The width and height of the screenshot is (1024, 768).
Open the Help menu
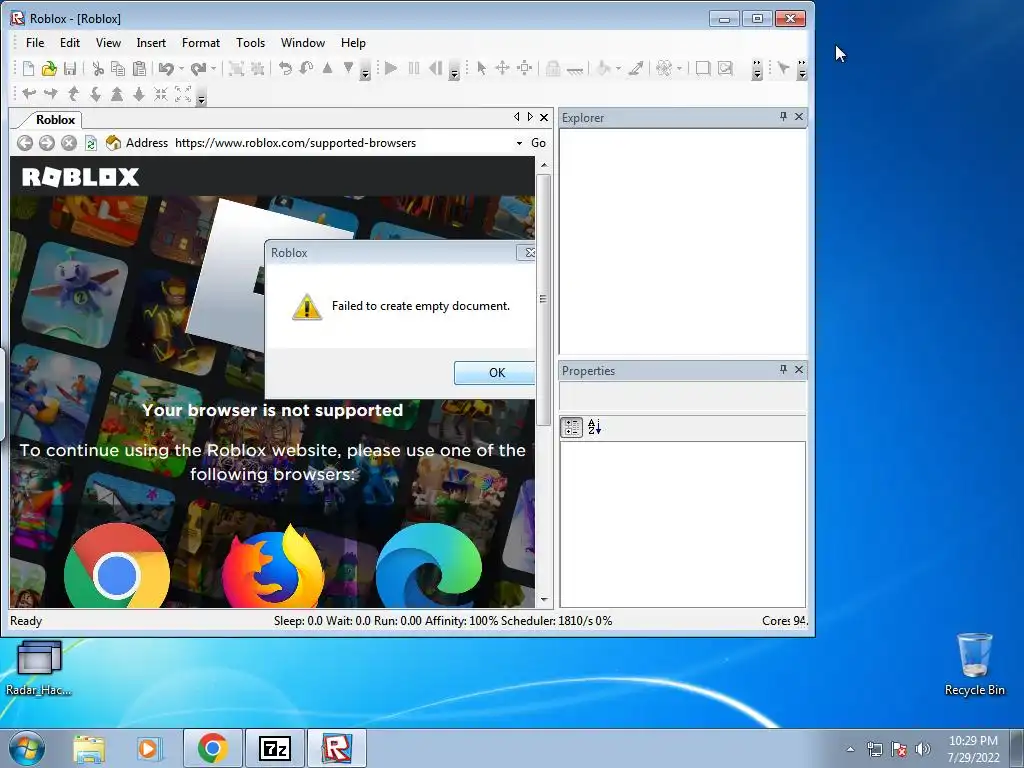click(353, 42)
